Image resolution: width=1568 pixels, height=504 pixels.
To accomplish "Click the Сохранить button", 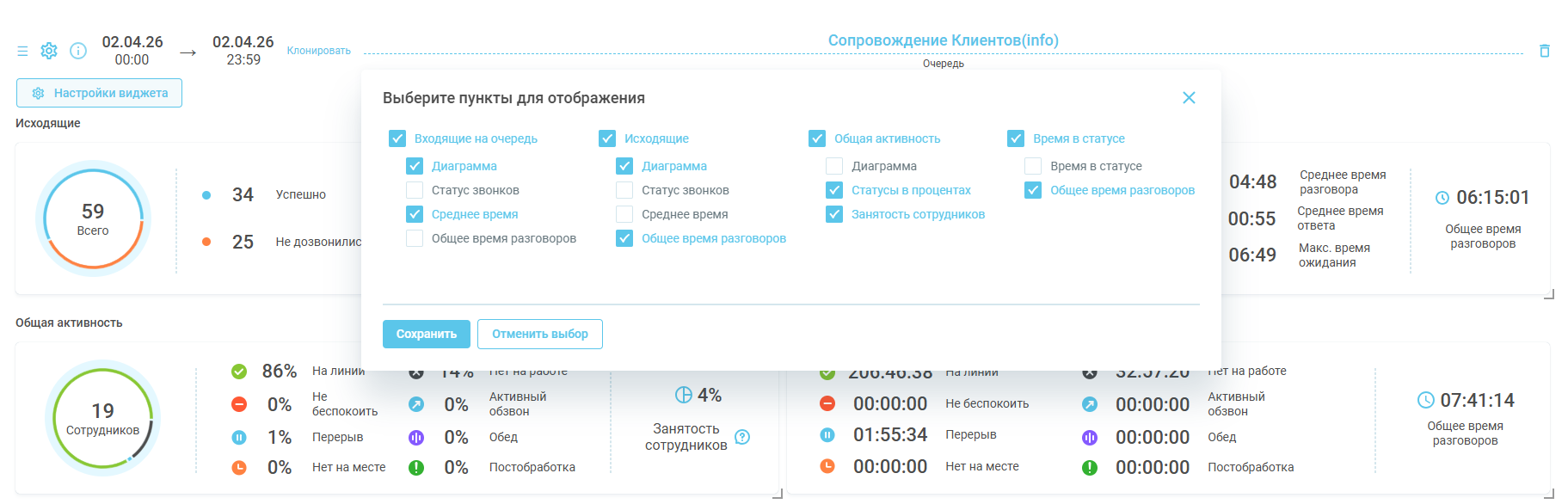I will coord(426,334).
